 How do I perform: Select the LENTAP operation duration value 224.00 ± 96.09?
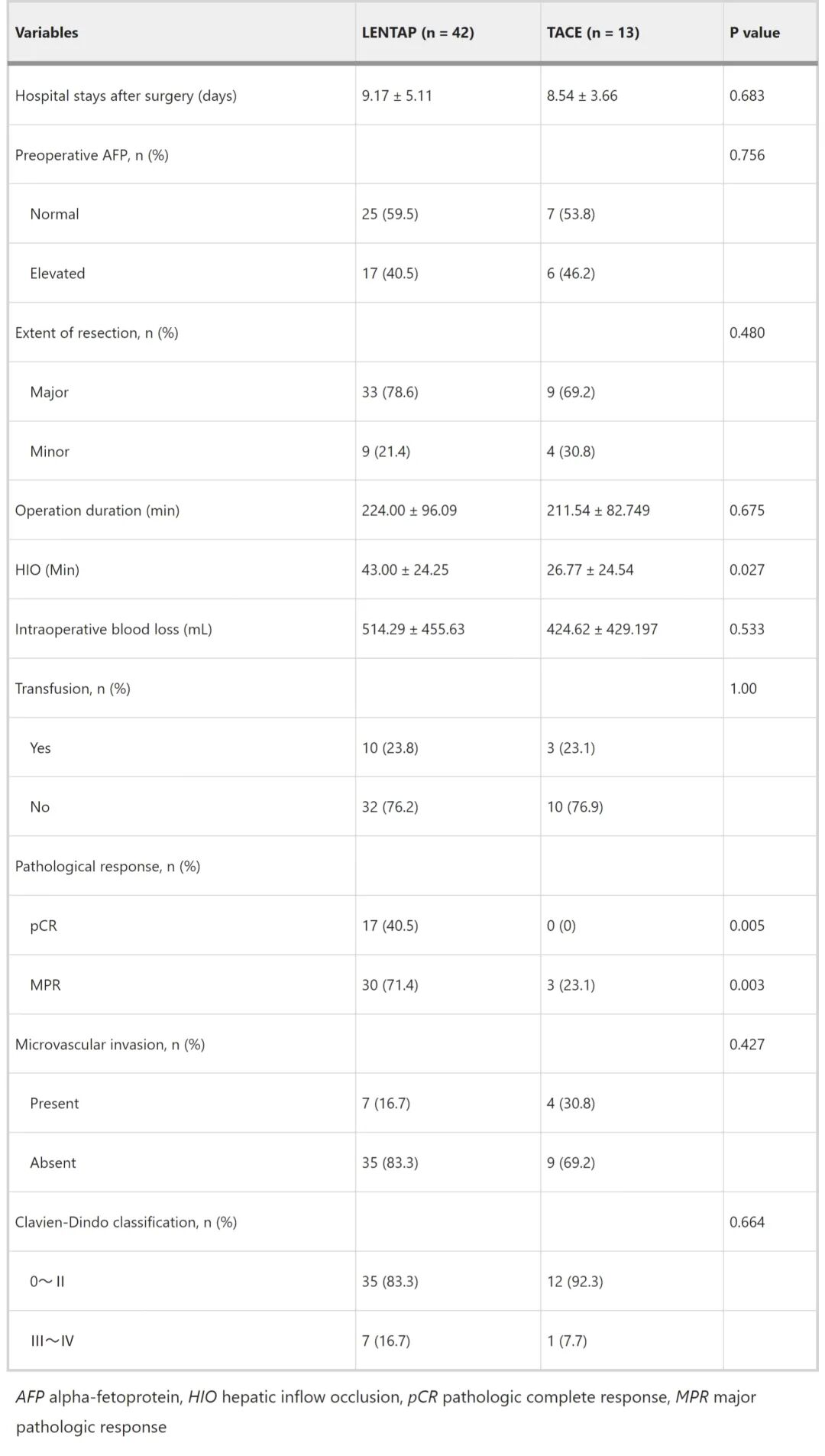tap(409, 511)
